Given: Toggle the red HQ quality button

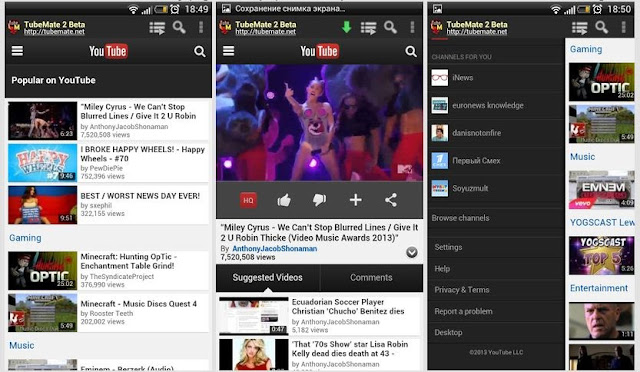Looking at the screenshot, I should [248, 200].
